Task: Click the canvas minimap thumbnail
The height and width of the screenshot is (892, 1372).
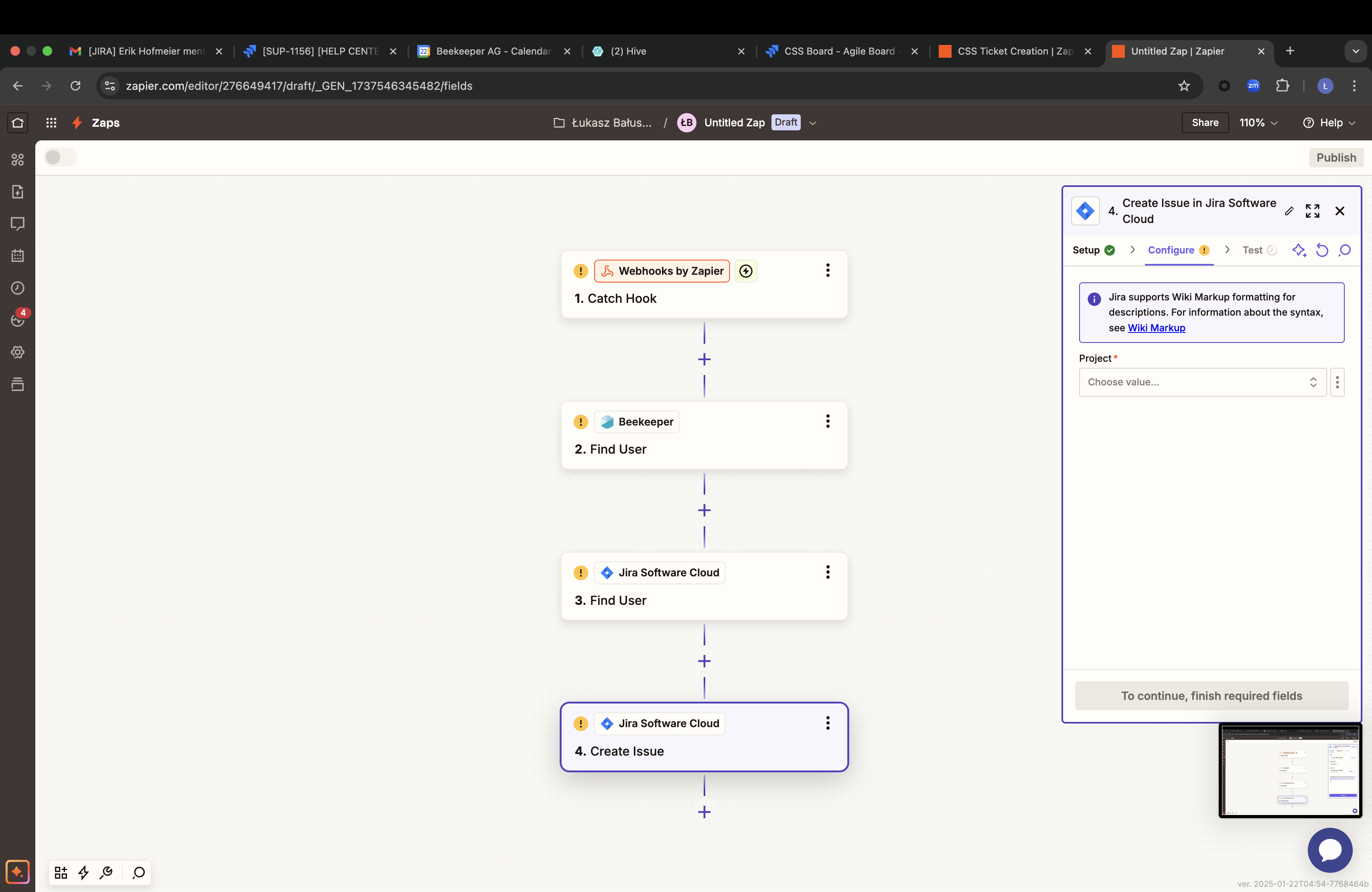Action: [1290, 770]
